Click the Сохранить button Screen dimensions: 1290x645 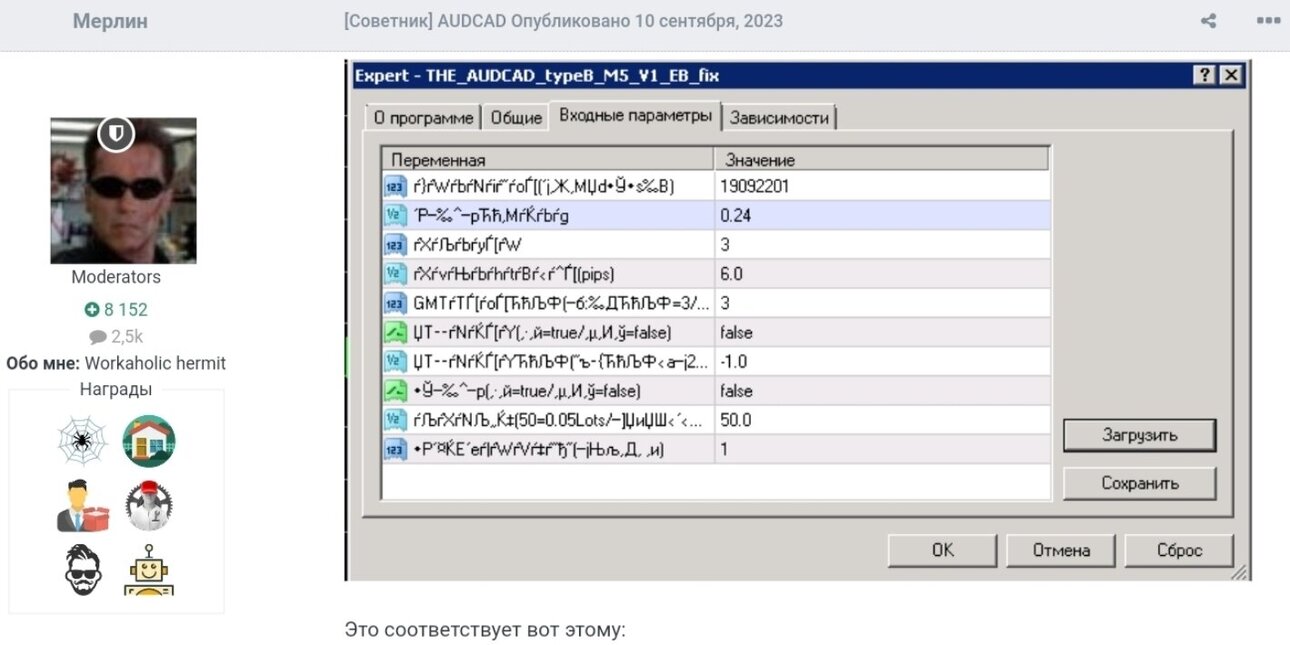(1139, 483)
